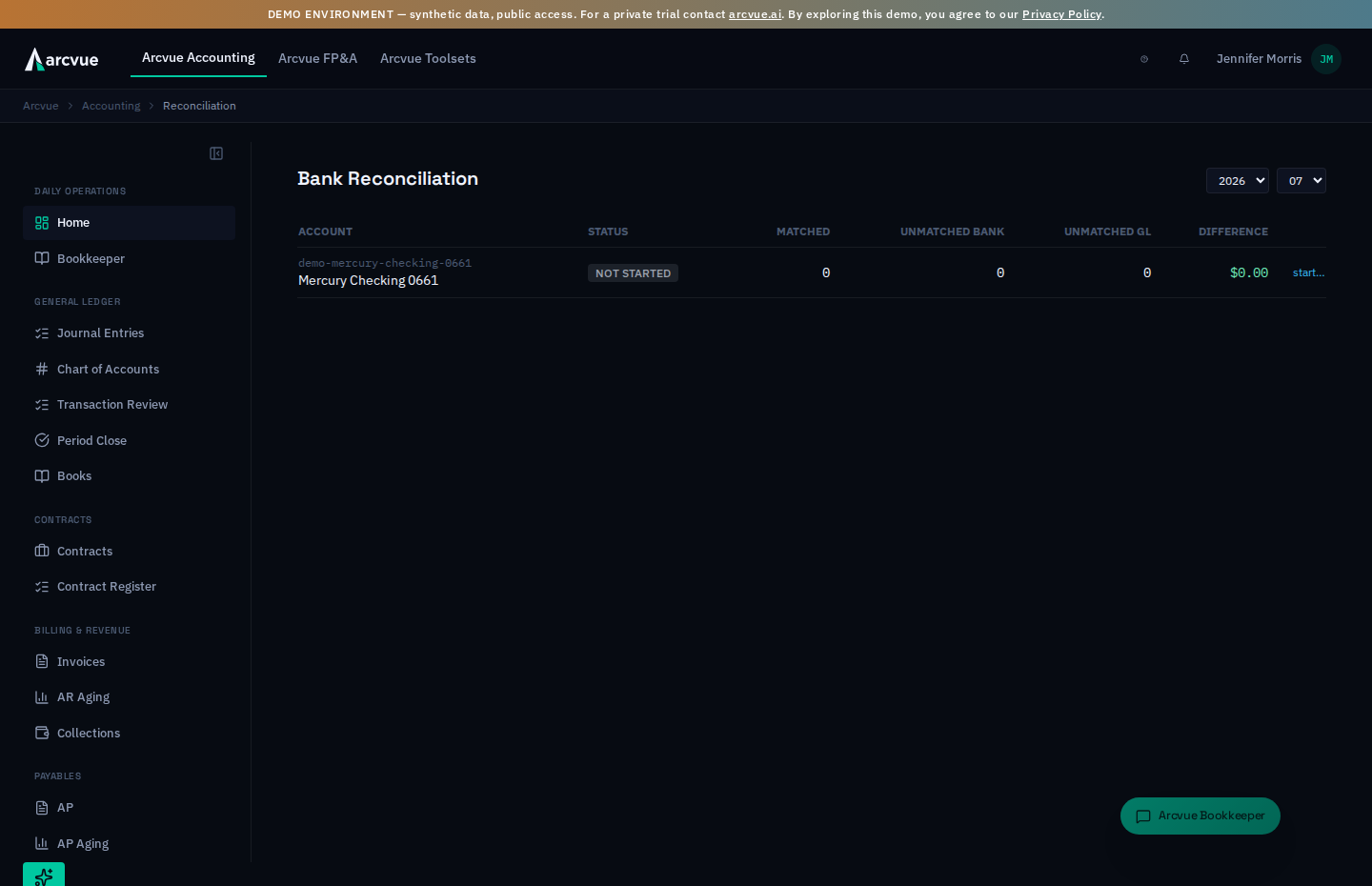
Task: Open the JM user avatar
Action: pos(1326,59)
